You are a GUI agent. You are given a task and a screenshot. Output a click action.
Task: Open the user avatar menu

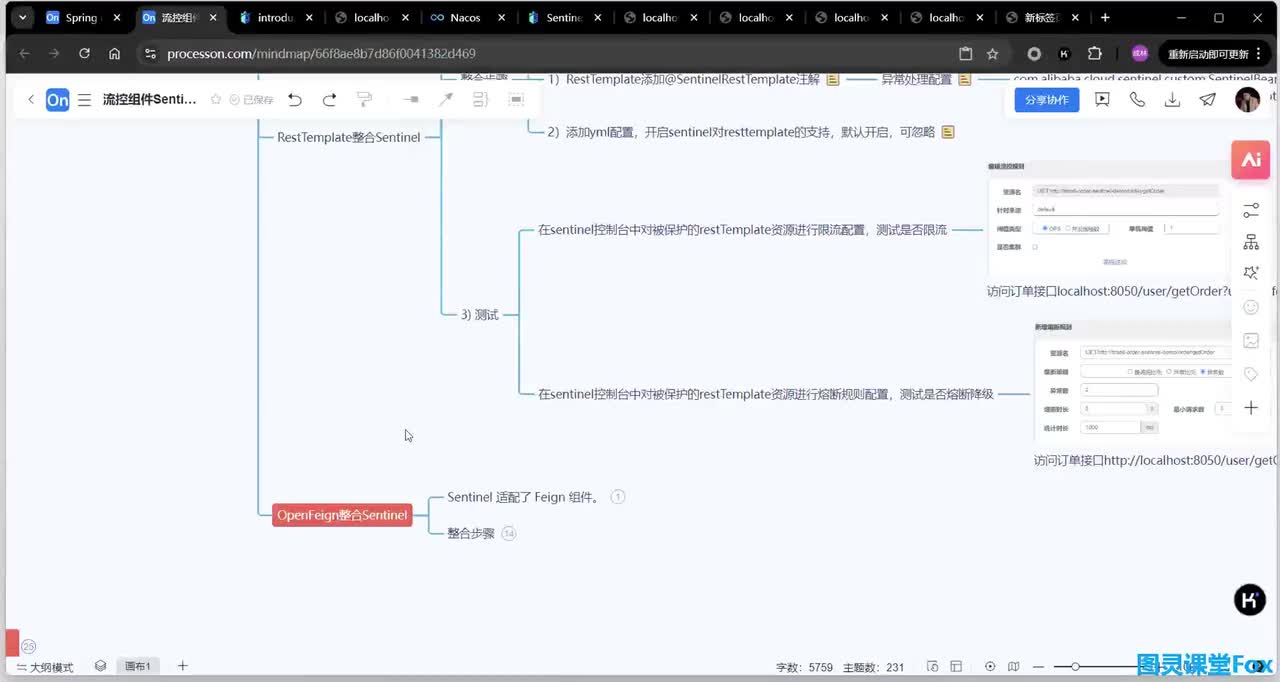1247,100
